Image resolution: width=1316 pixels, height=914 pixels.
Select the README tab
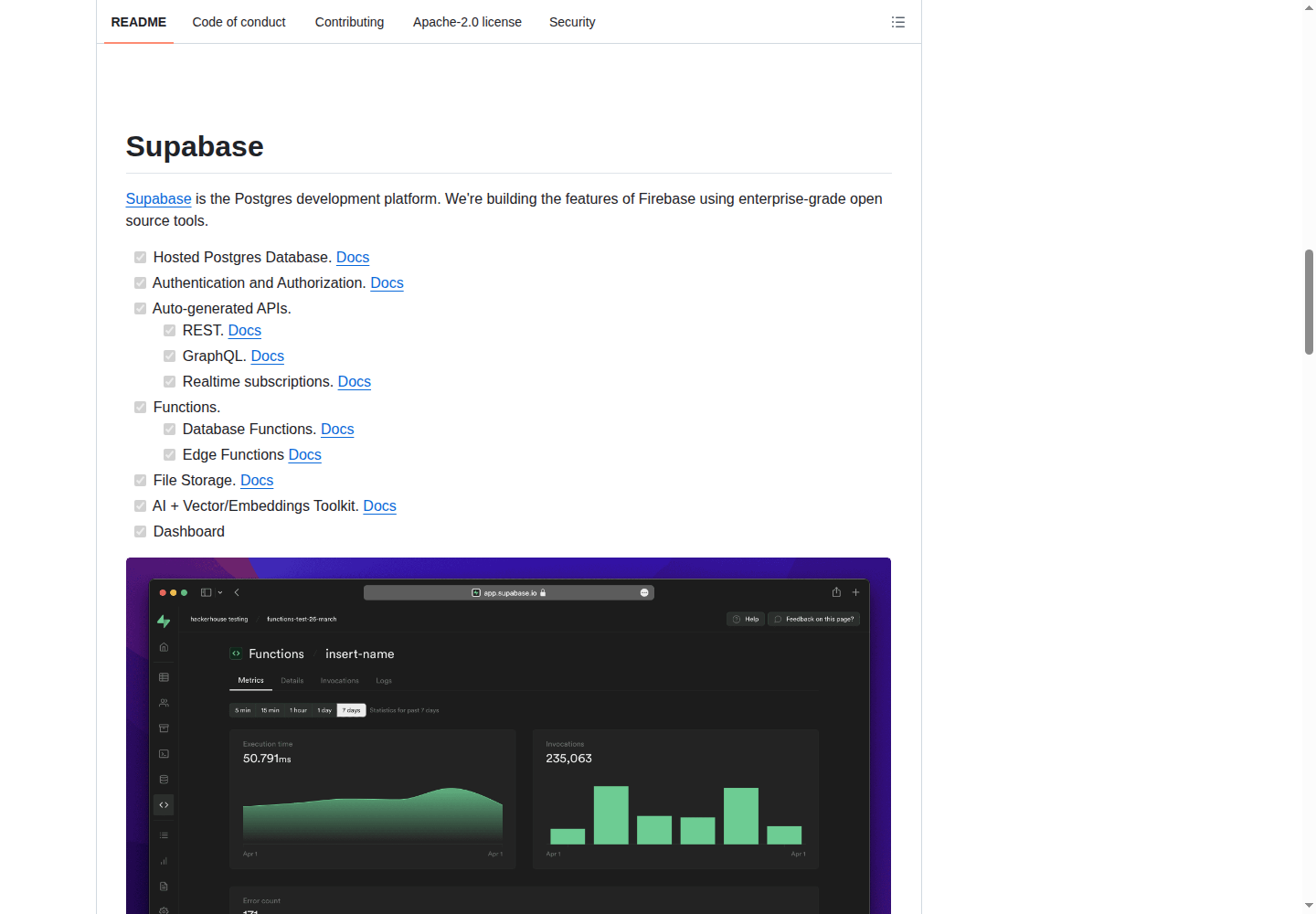coord(139,22)
